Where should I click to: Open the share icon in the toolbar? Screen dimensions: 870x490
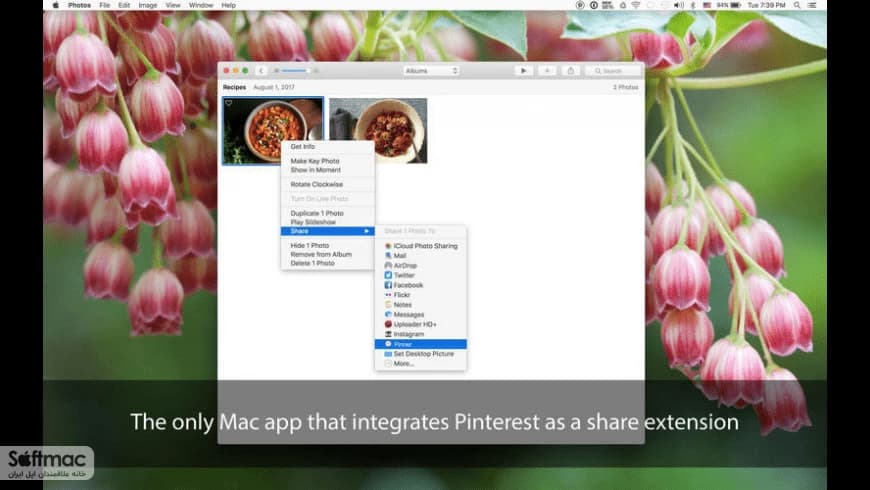click(570, 71)
